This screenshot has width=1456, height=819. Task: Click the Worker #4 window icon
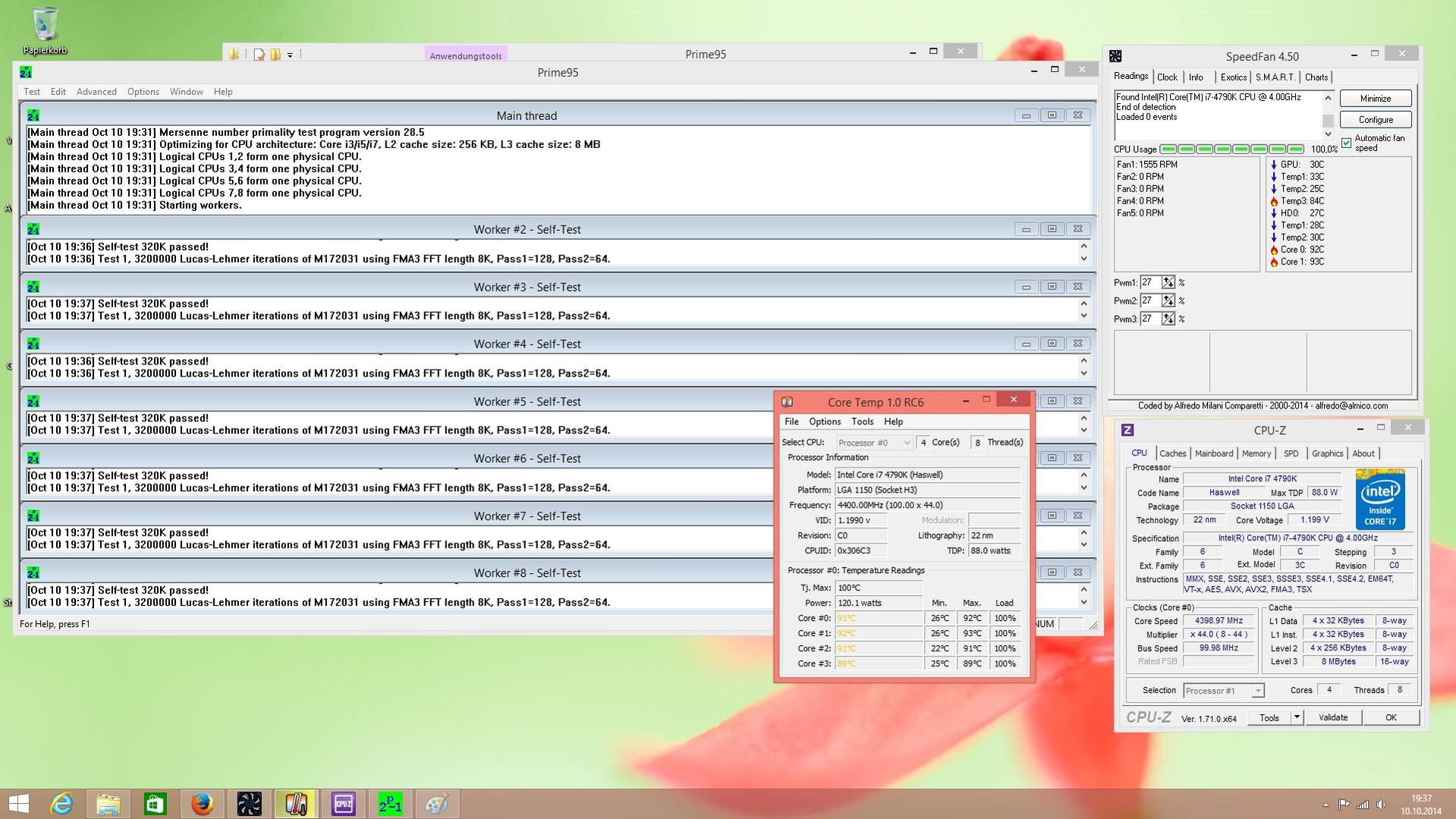[33, 344]
